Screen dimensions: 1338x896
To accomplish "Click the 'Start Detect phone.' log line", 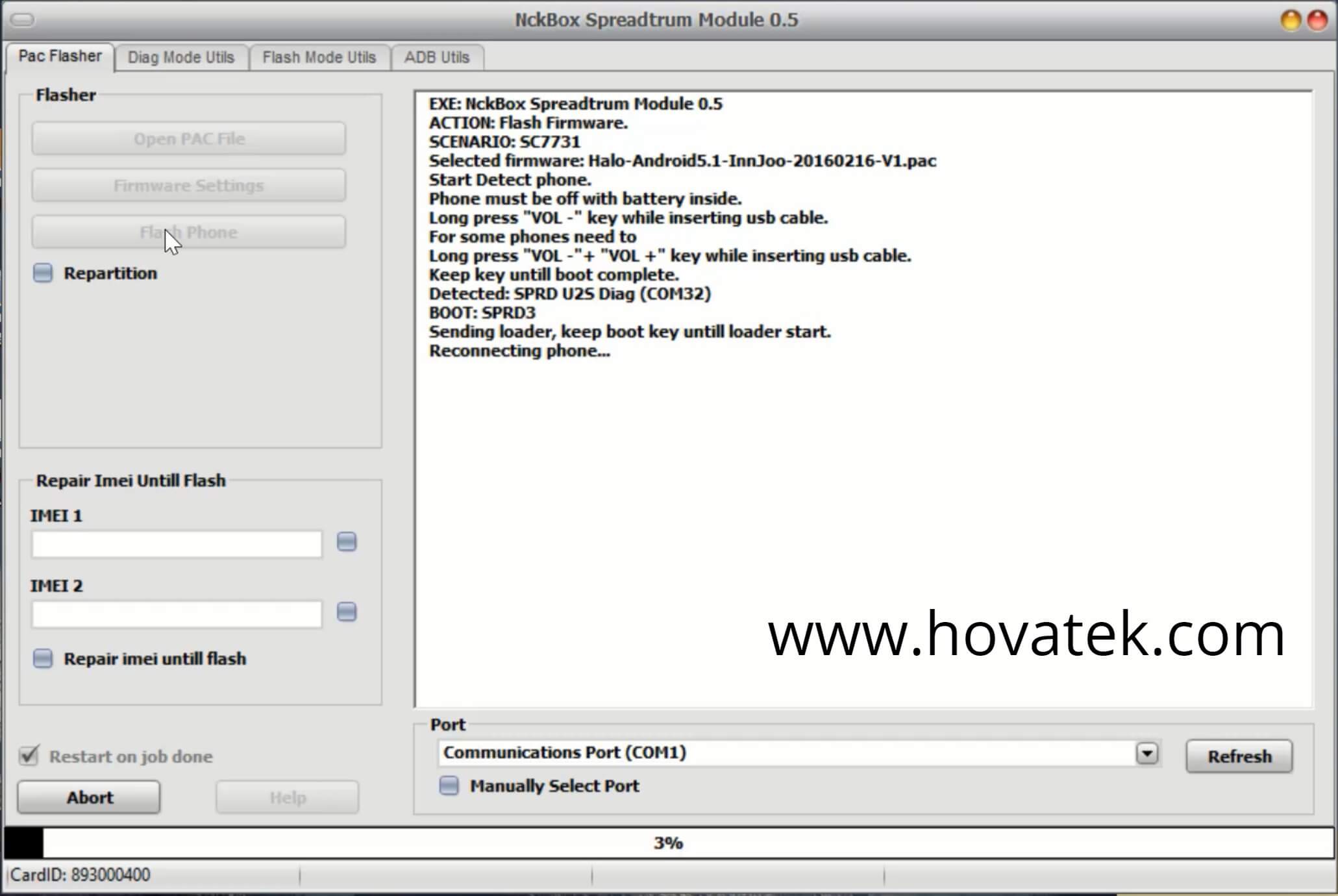I will [x=510, y=179].
